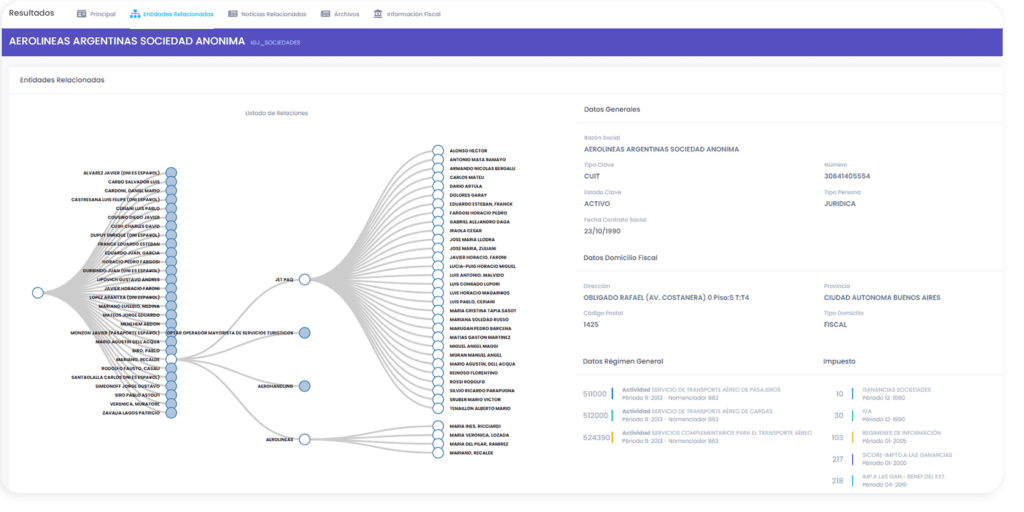Switch to the Información Fiscal tab
Viewport: 1024px width, 512px height.
[x=412, y=15]
